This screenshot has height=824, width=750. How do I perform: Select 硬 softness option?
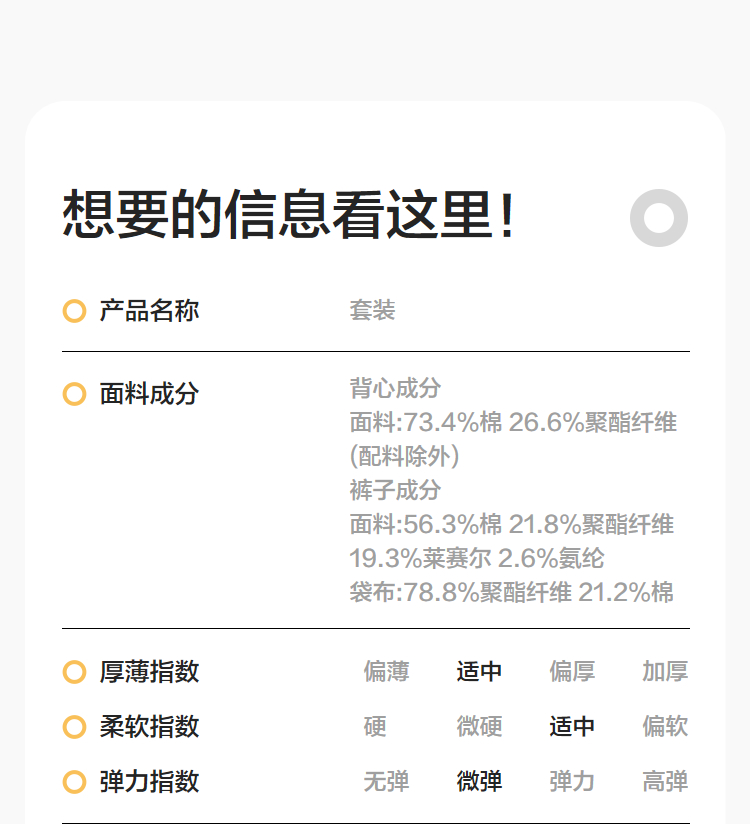click(375, 727)
